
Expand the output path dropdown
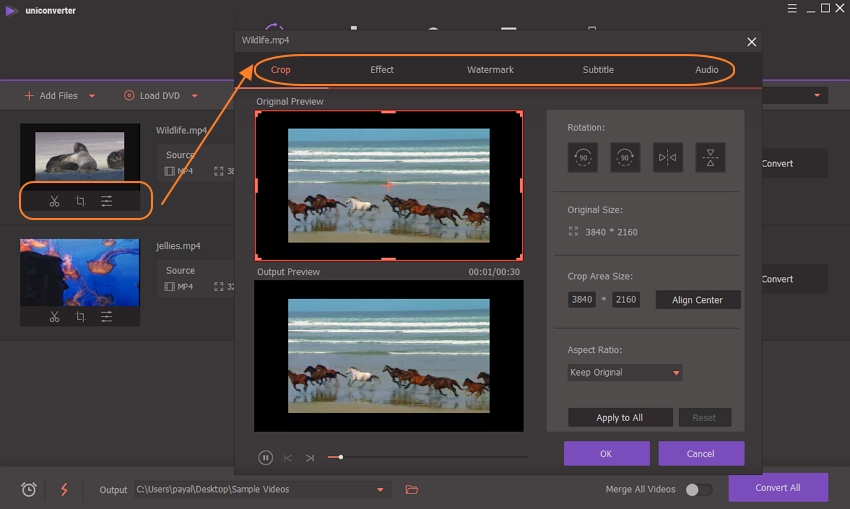point(380,489)
